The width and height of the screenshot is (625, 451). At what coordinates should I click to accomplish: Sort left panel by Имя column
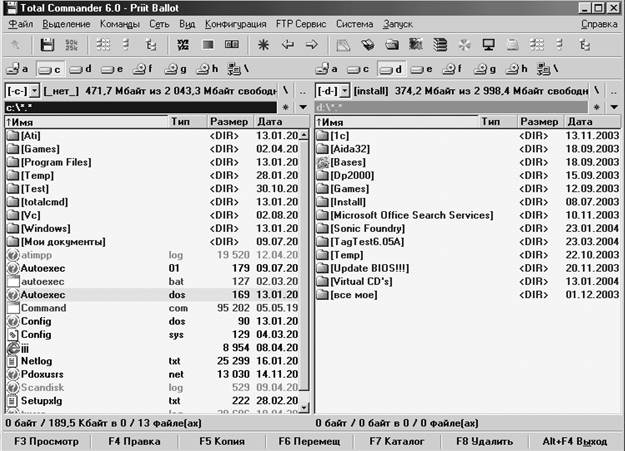(86, 122)
